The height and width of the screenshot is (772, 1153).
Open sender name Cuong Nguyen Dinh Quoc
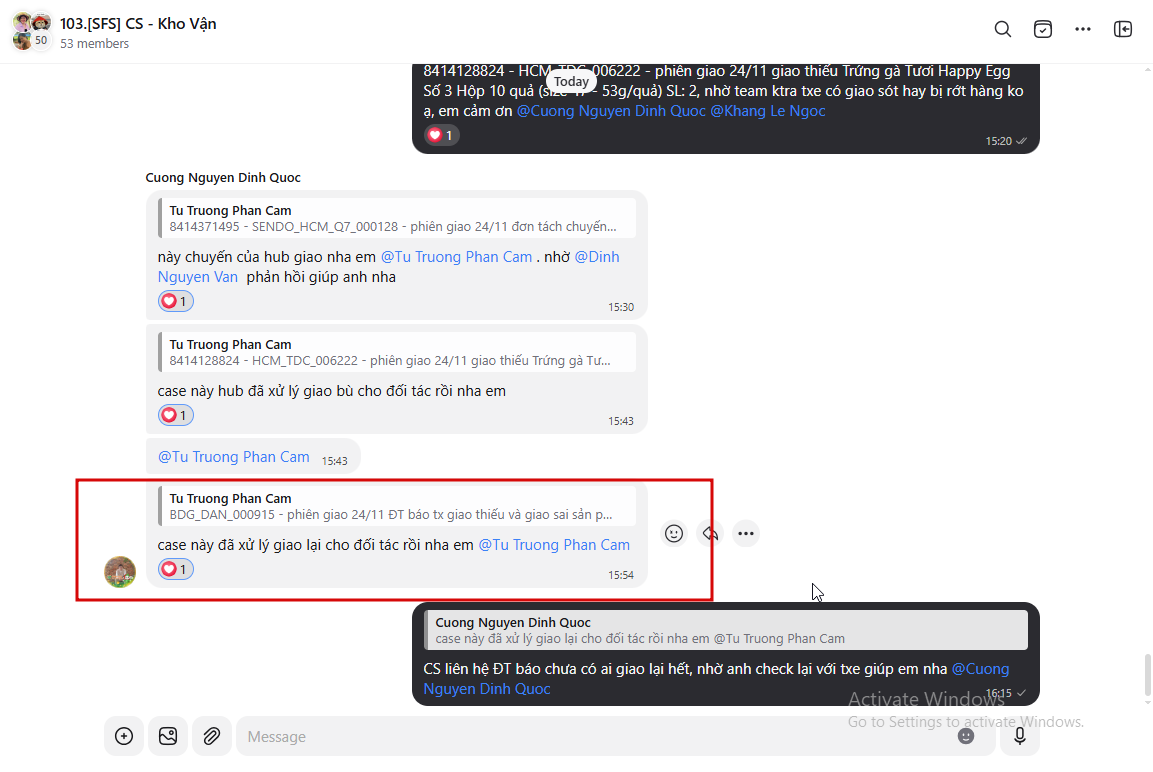click(223, 178)
